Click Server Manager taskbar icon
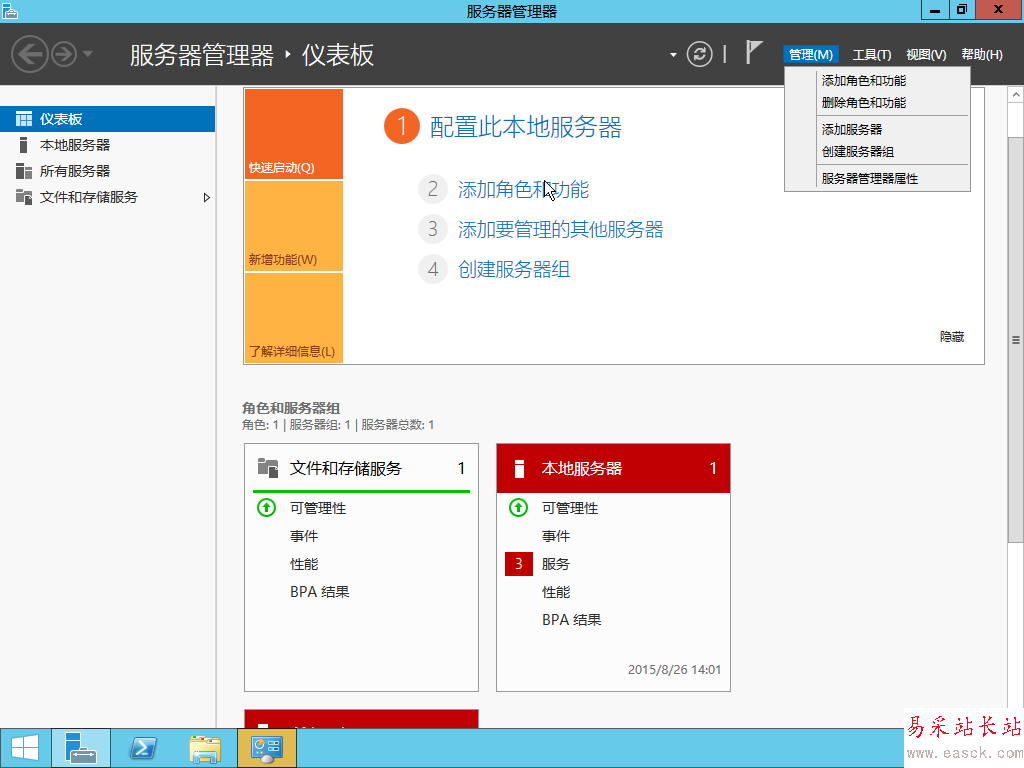The height and width of the screenshot is (768, 1024). (81, 748)
